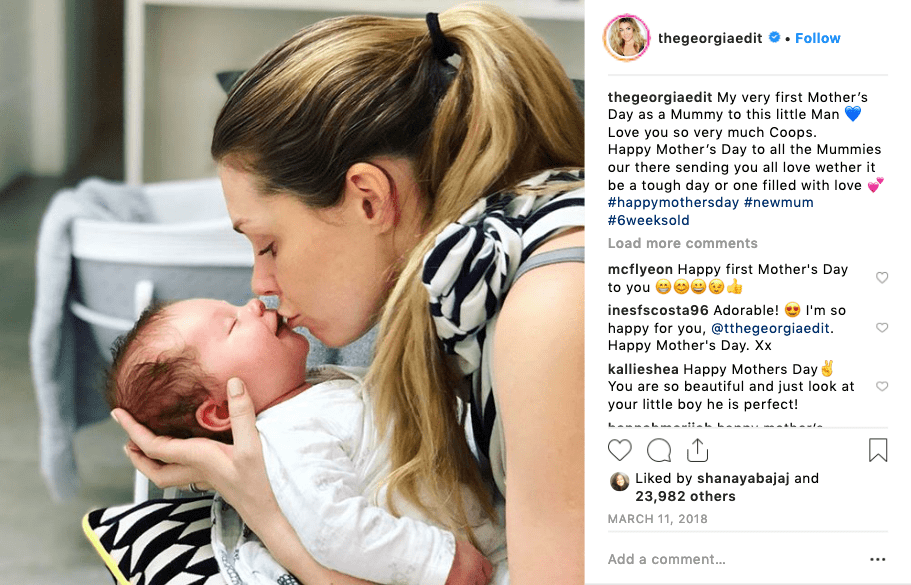The image size is (911, 585).
Task: Like inesfscosta96's comment
Action: pyautogui.click(x=882, y=328)
